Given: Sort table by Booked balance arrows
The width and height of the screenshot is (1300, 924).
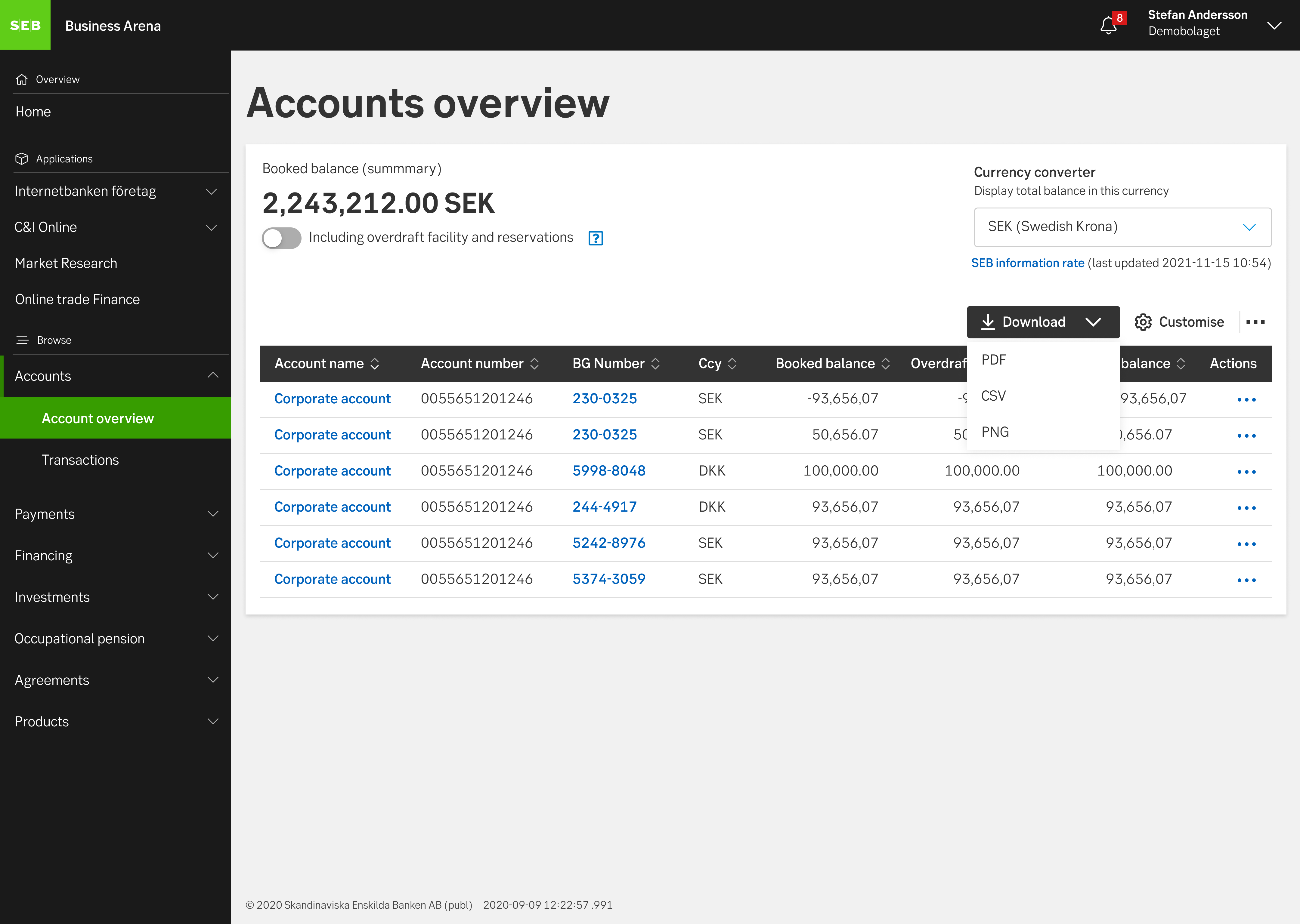Looking at the screenshot, I should (886, 364).
